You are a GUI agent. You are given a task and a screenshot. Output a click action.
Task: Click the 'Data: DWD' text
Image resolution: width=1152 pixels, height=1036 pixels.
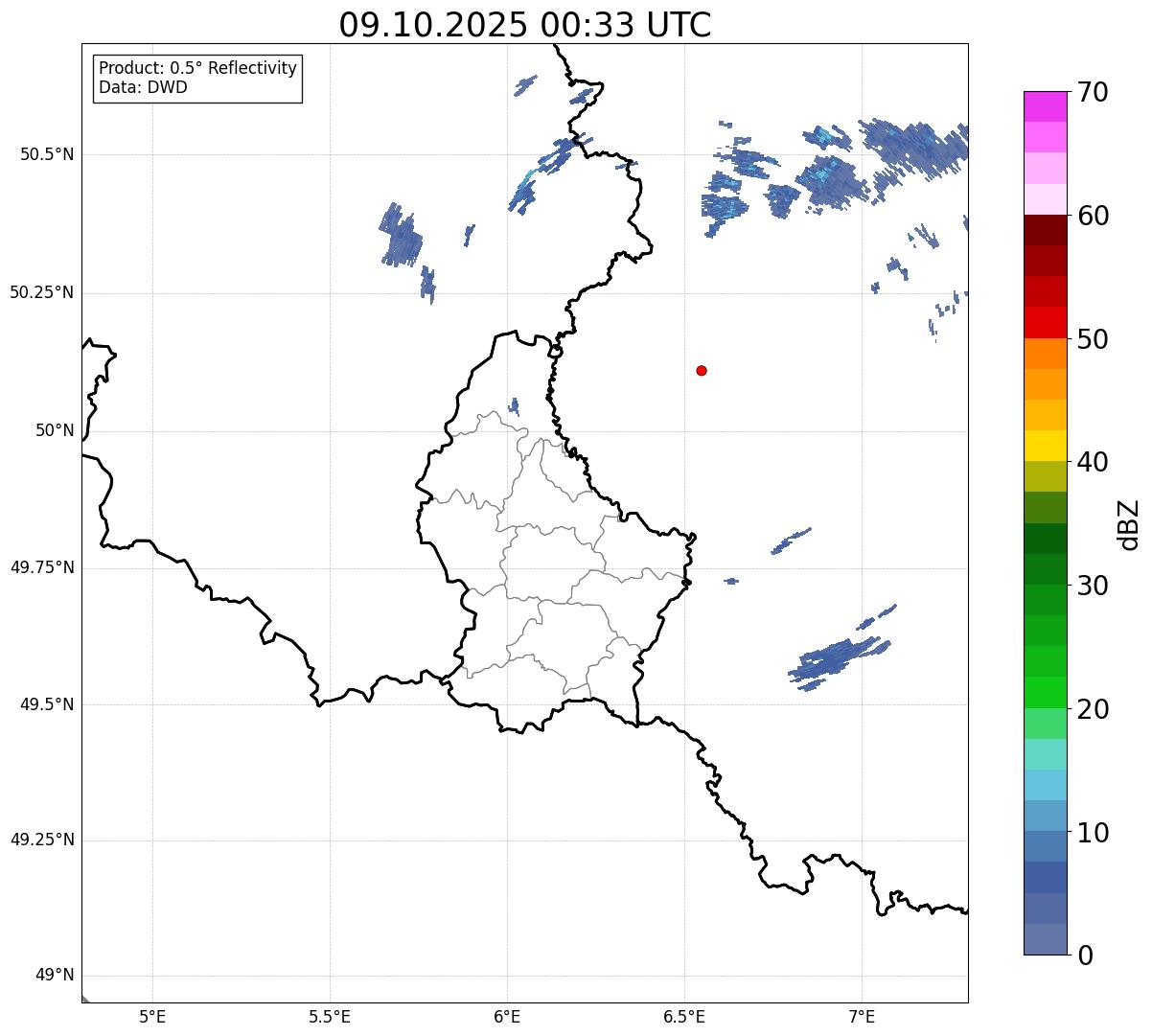click(144, 87)
